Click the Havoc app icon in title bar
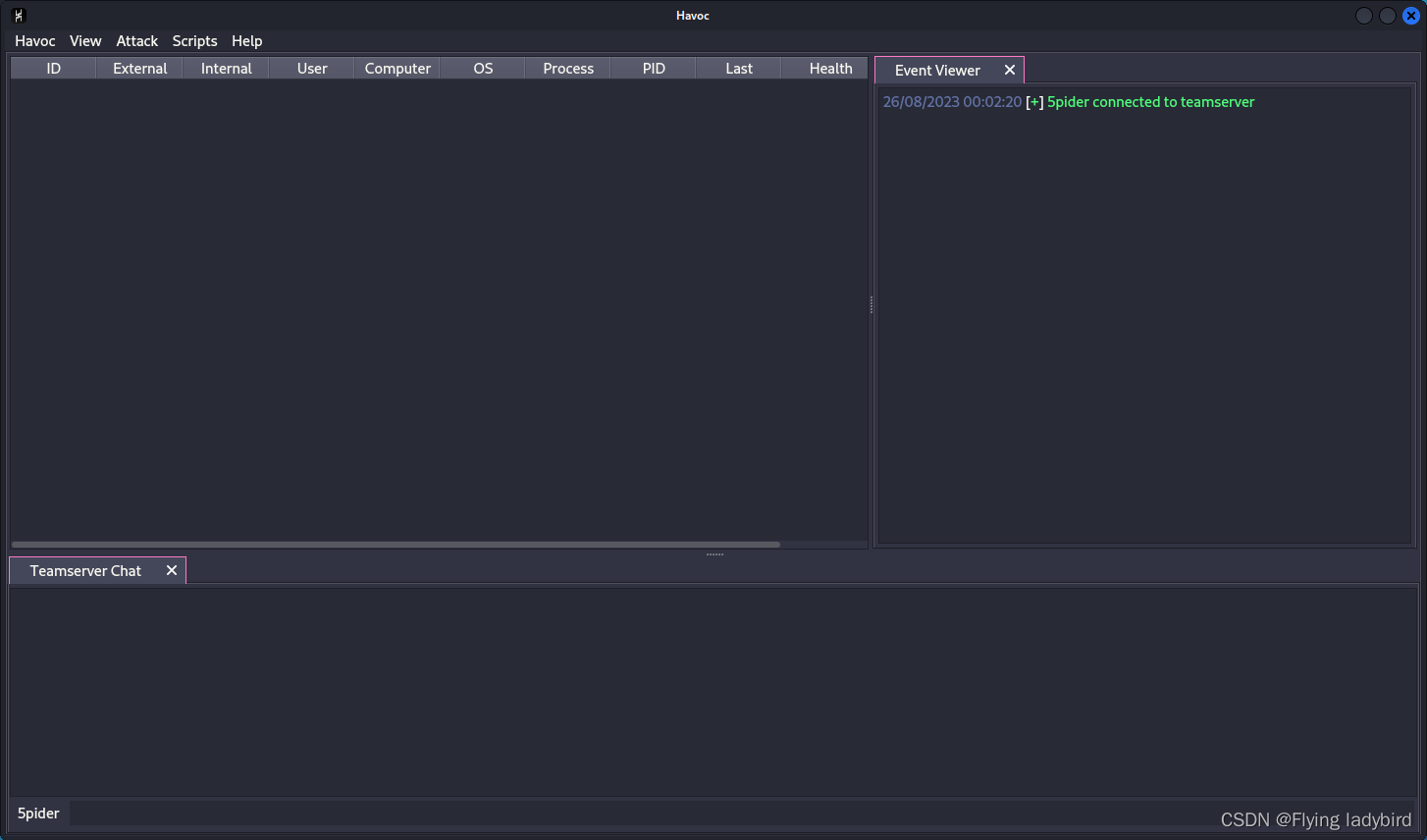Screen dimensions: 1427x840 19,15
